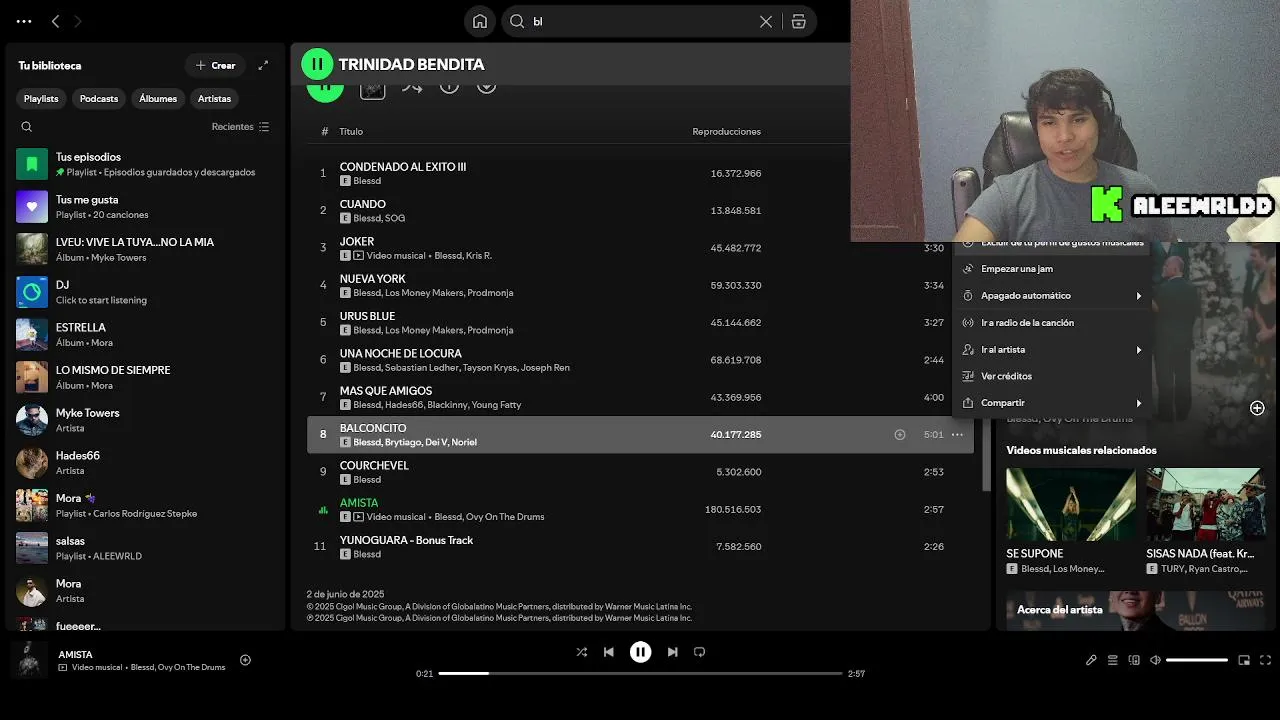Open the SISAS NADA video thumbnail
This screenshot has height=720, width=1280.
pos(1206,505)
